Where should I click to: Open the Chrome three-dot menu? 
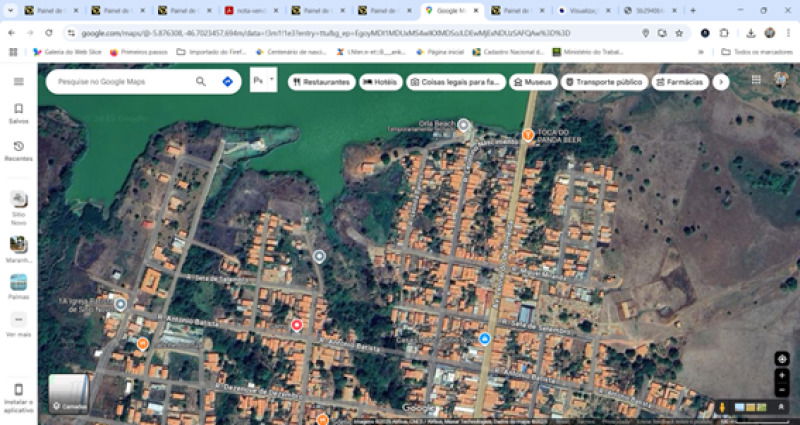(788, 33)
